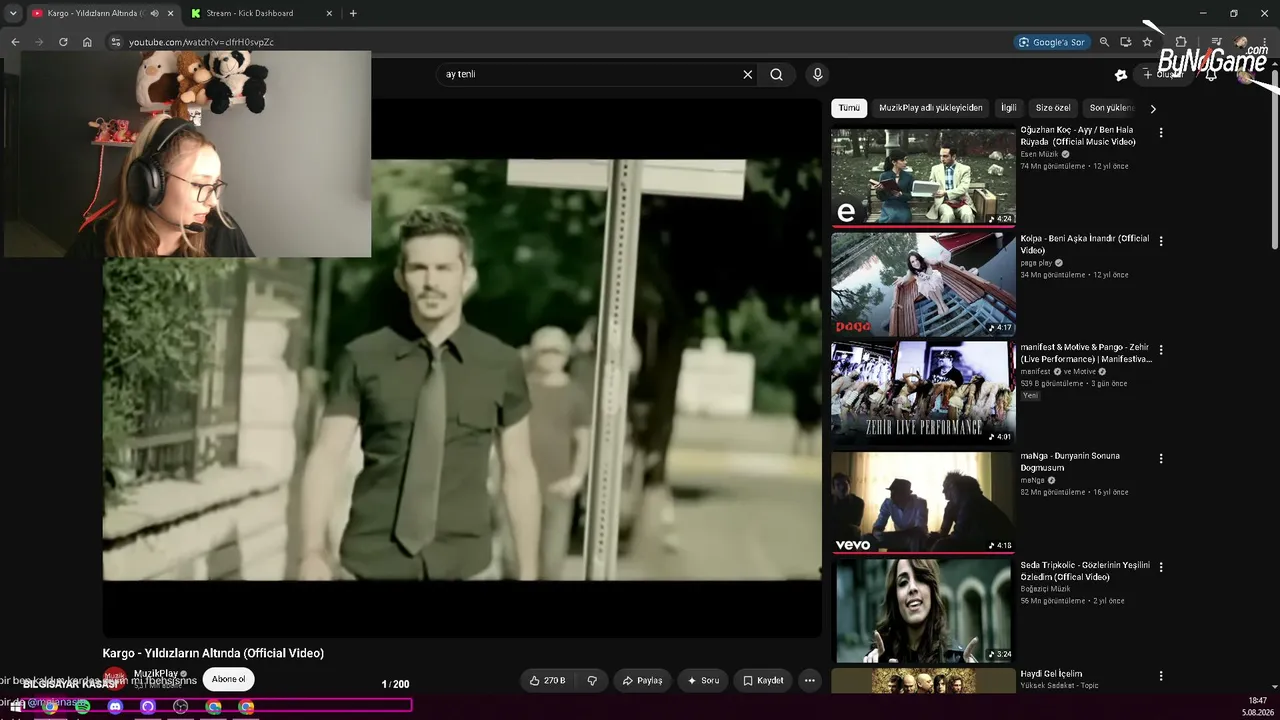Open the browser extensions menu
The width and height of the screenshot is (1280, 720).
click(x=1181, y=42)
